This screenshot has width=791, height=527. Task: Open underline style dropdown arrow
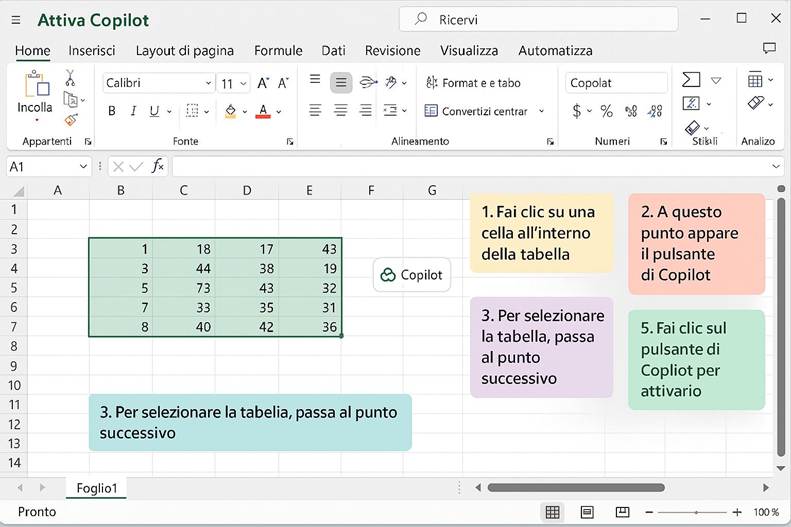point(170,111)
